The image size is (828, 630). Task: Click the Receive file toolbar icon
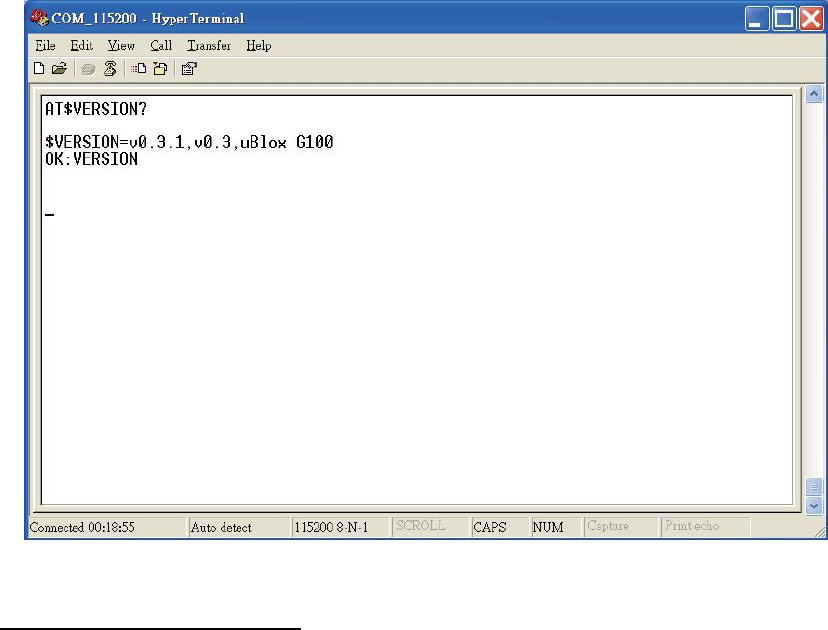click(160, 69)
